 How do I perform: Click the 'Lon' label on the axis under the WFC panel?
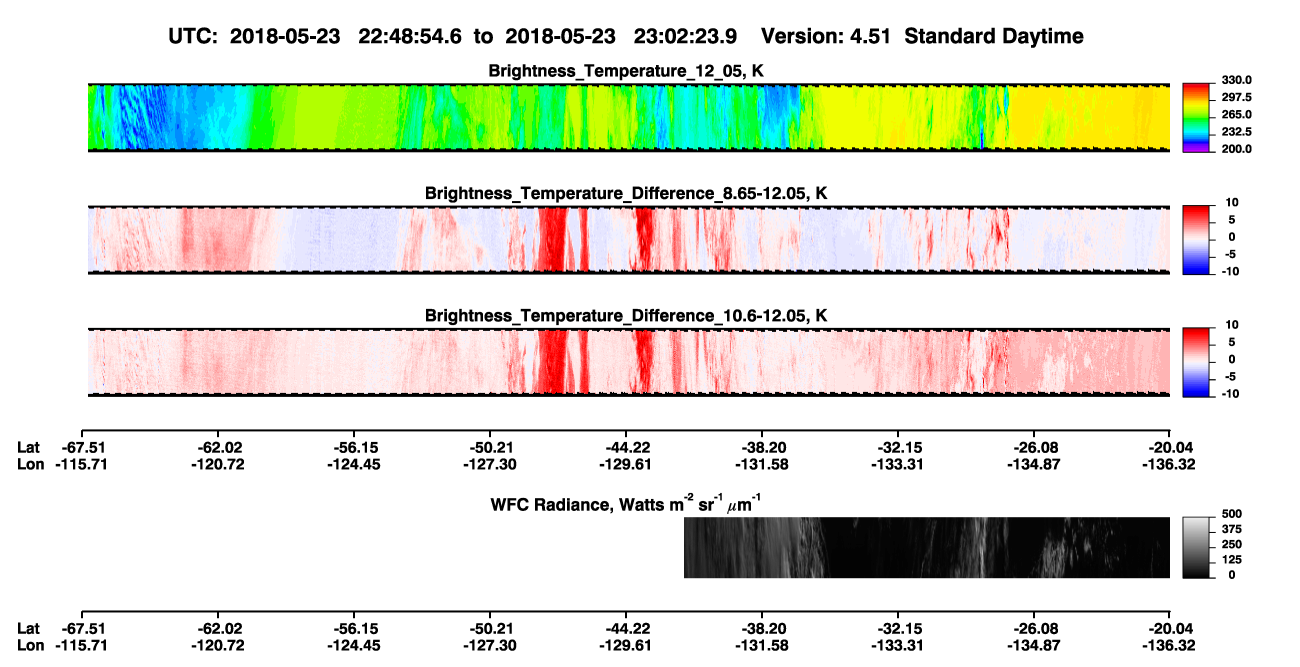(30, 644)
